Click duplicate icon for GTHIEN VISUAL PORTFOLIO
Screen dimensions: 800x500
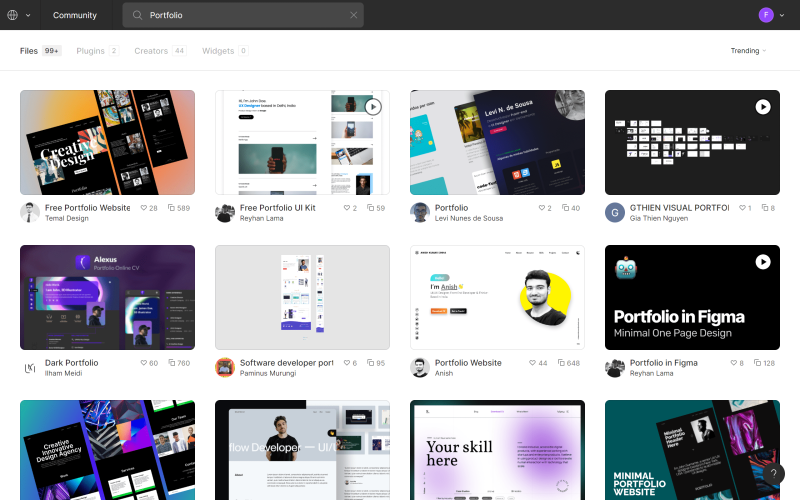[x=765, y=208]
